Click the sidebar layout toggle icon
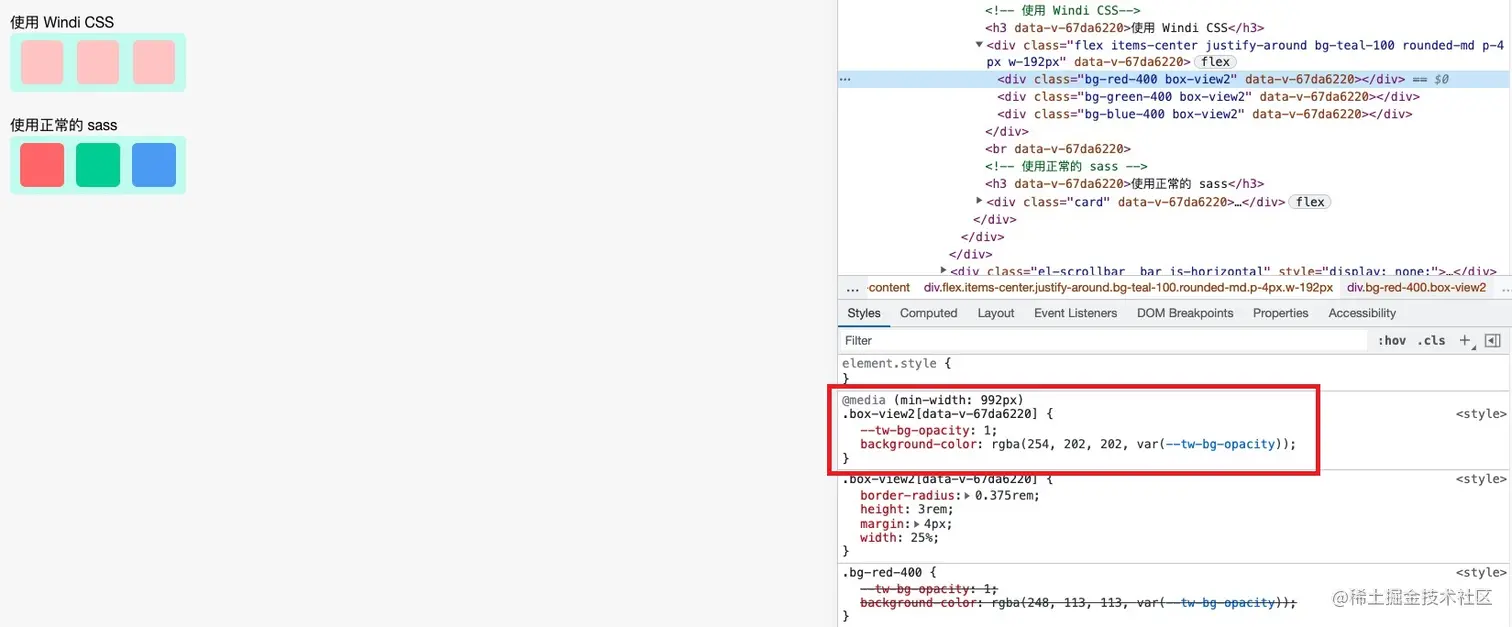Image resolution: width=1512 pixels, height=627 pixels. coord(1494,340)
